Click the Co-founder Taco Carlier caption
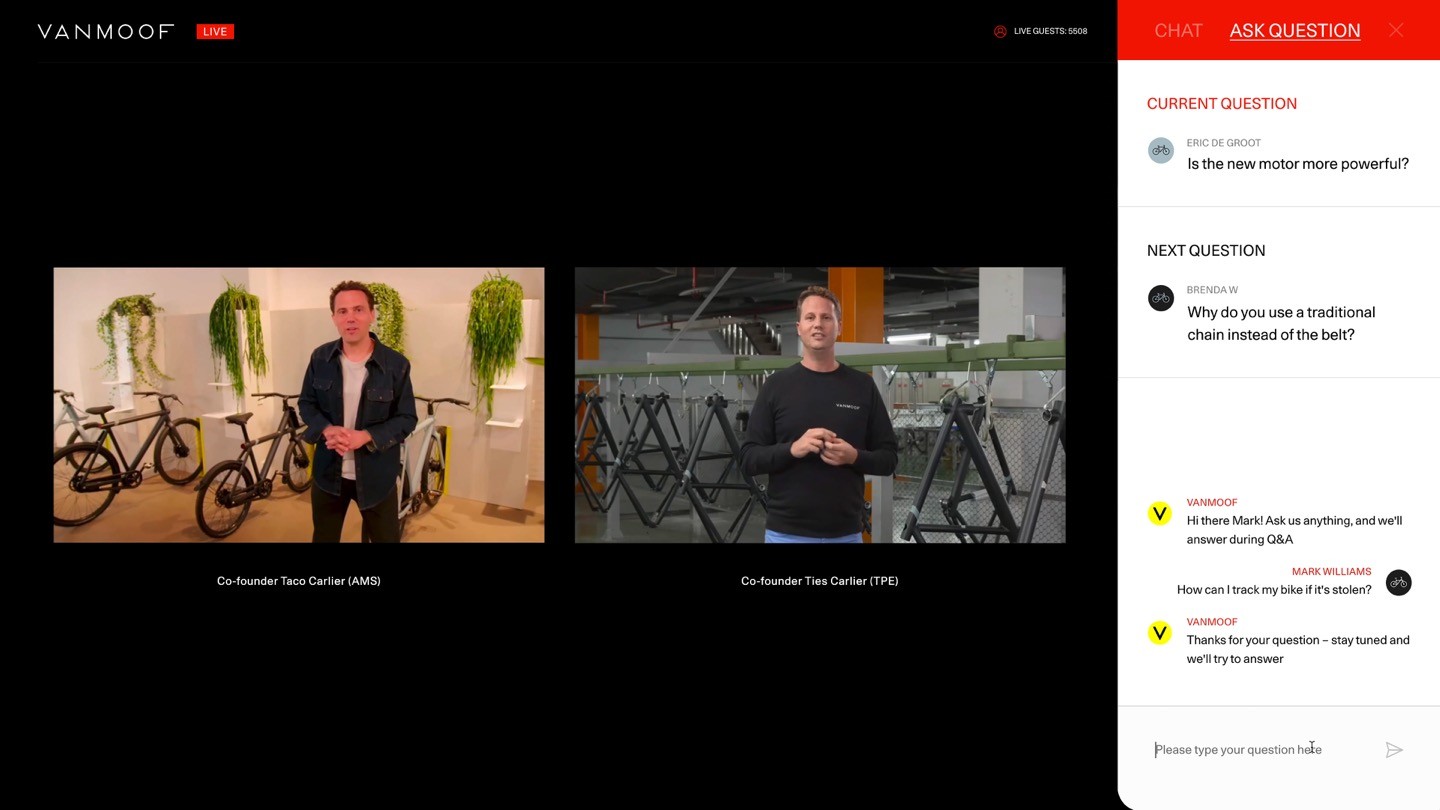 pyautogui.click(x=299, y=581)
